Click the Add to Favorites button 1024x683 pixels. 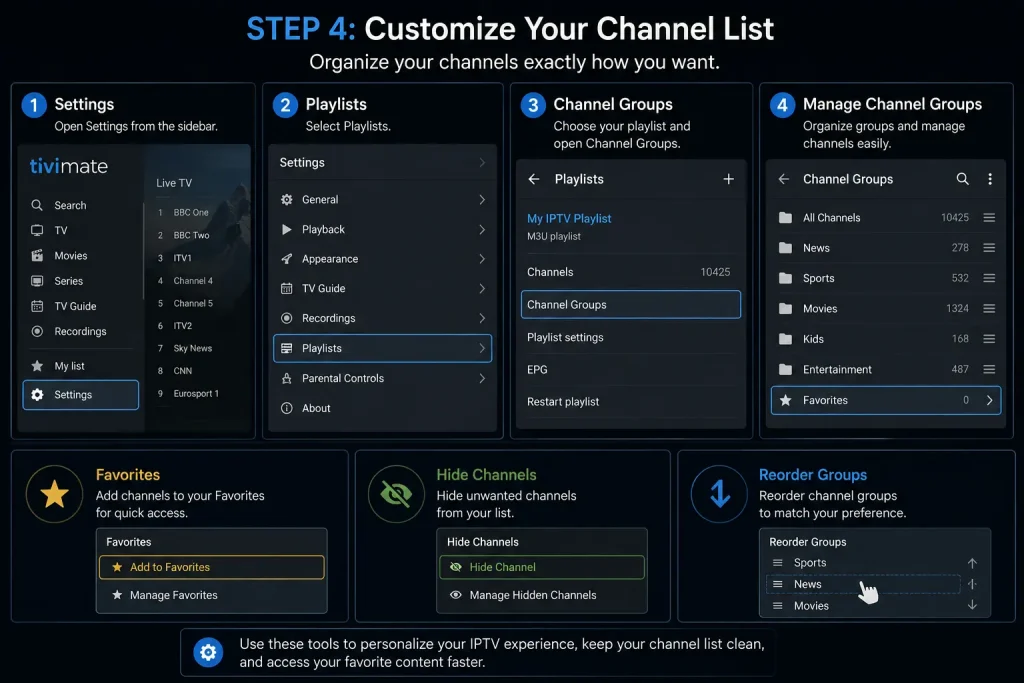point(212,567)
